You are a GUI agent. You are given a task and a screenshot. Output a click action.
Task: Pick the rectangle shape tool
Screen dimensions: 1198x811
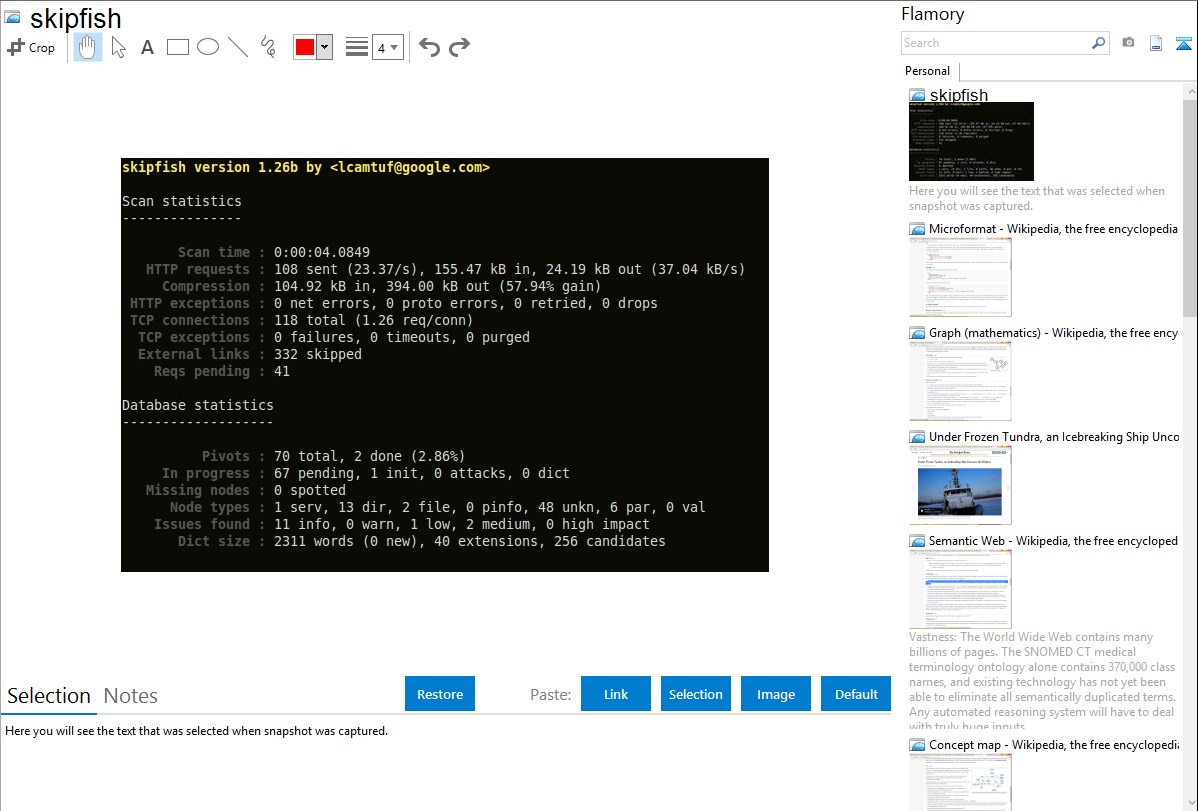click(178, 47)
